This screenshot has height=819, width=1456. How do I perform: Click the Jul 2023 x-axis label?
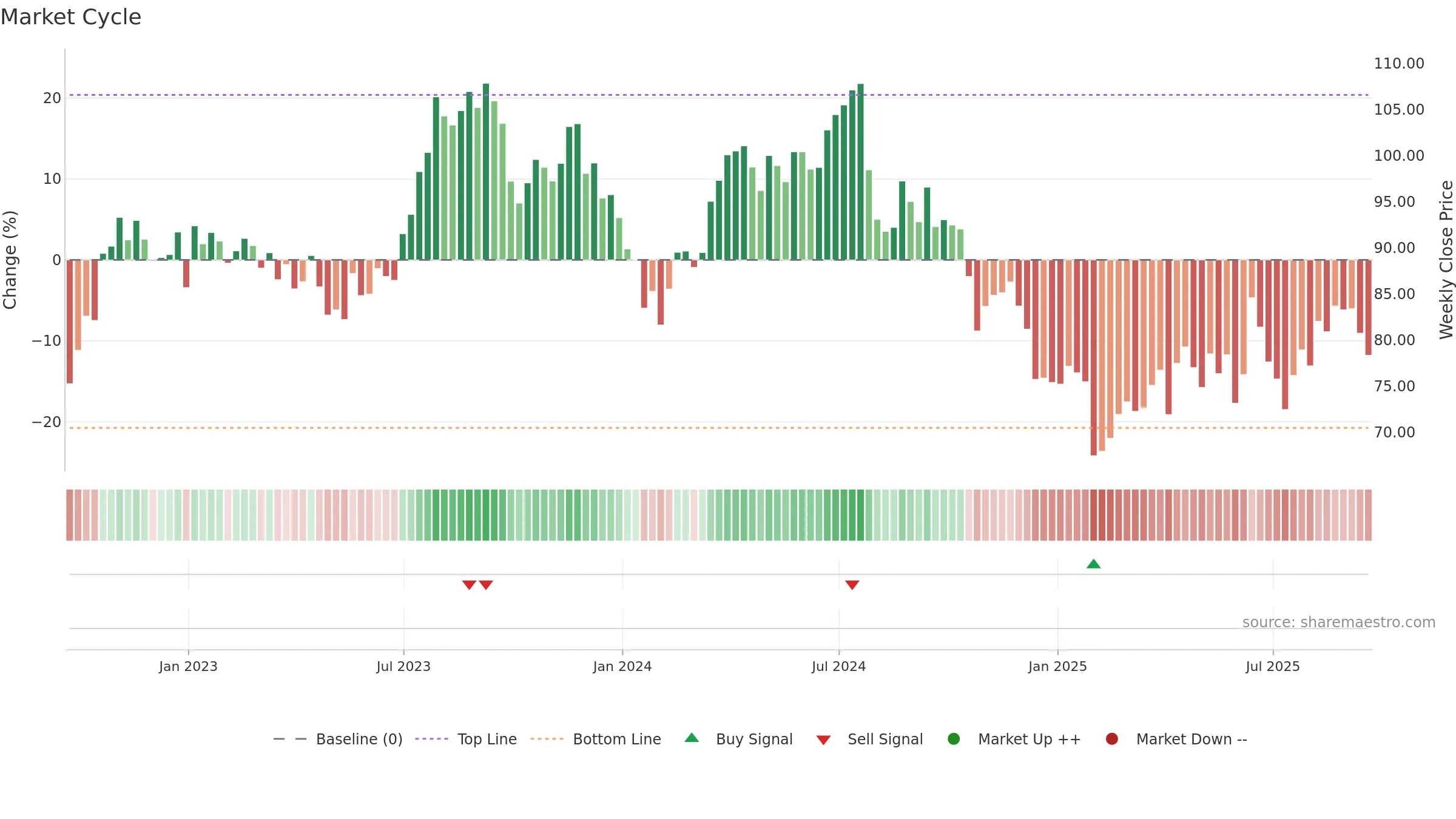(403, 666)
